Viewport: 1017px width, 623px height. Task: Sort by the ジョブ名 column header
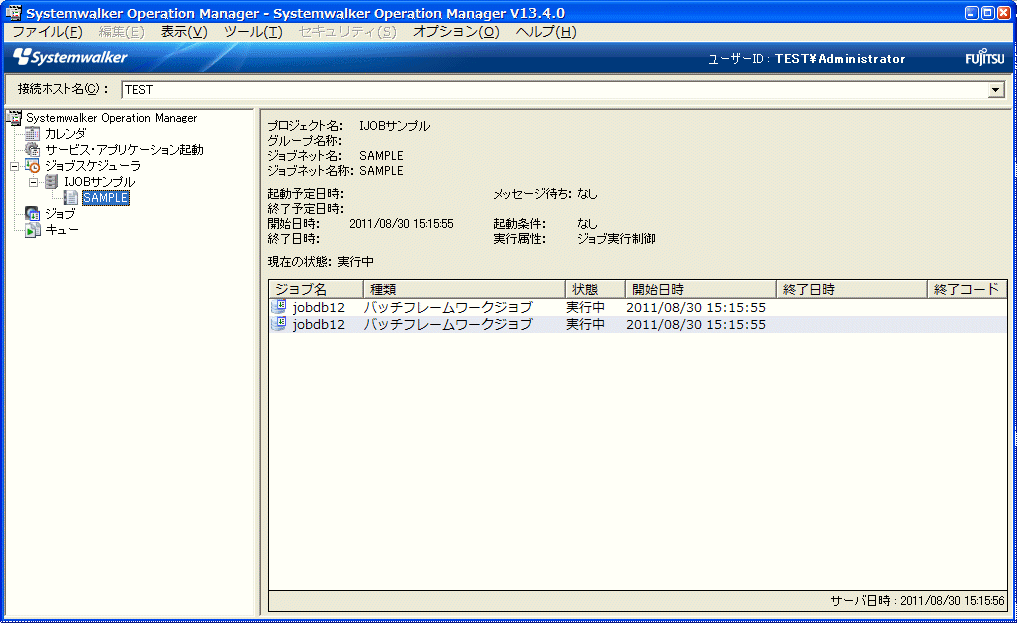(x=316, y=289)
